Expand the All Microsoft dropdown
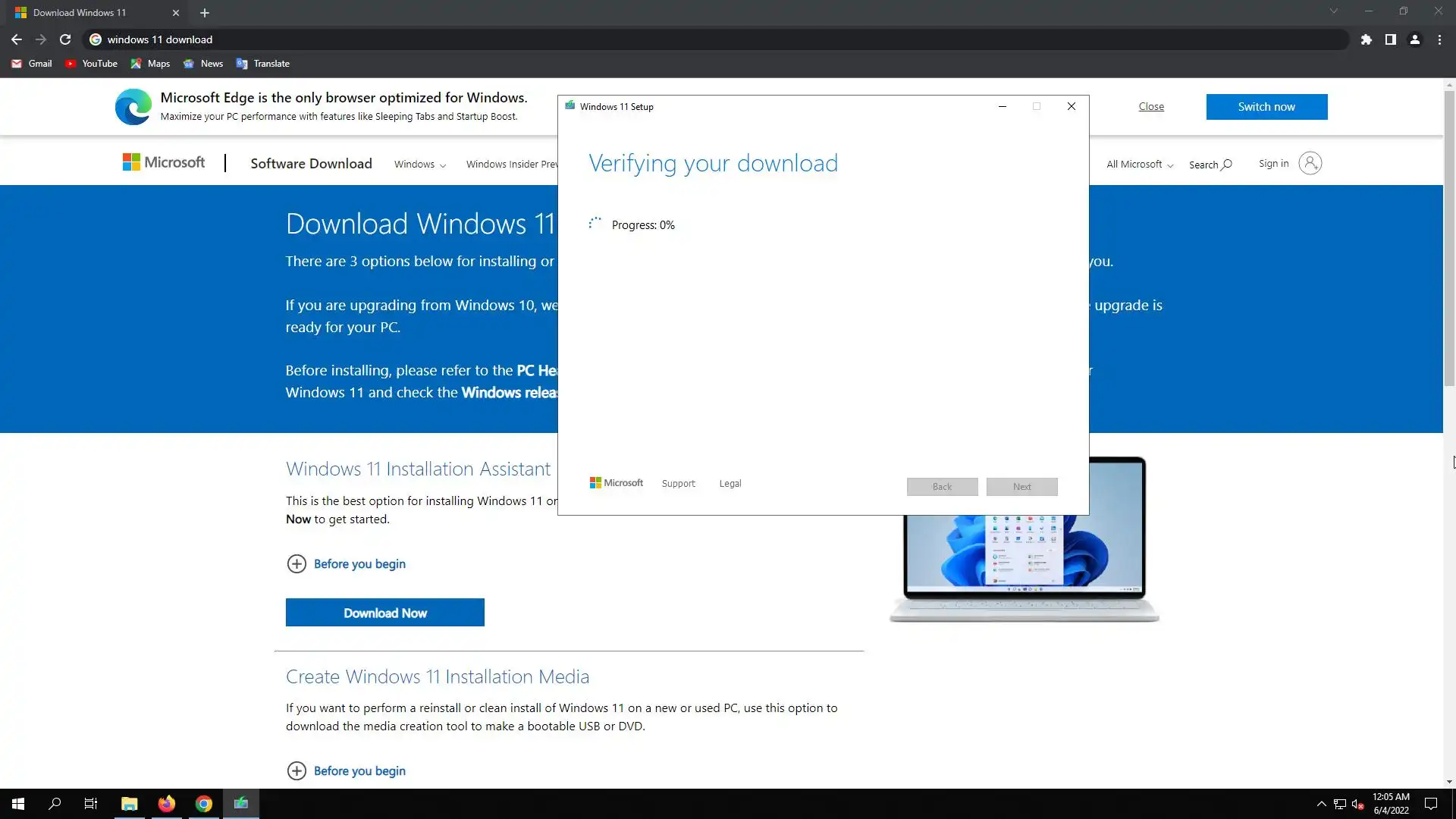This screenshot has height=819, width=1456. pyautogui.click(x=1139, y=165)
